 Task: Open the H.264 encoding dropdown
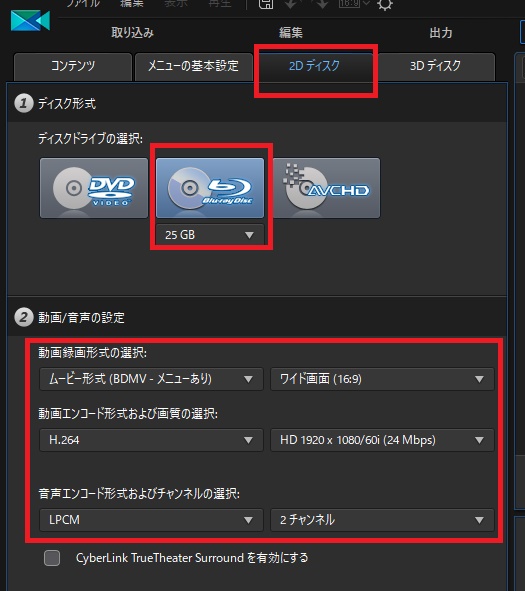click(x=151, y=440)
